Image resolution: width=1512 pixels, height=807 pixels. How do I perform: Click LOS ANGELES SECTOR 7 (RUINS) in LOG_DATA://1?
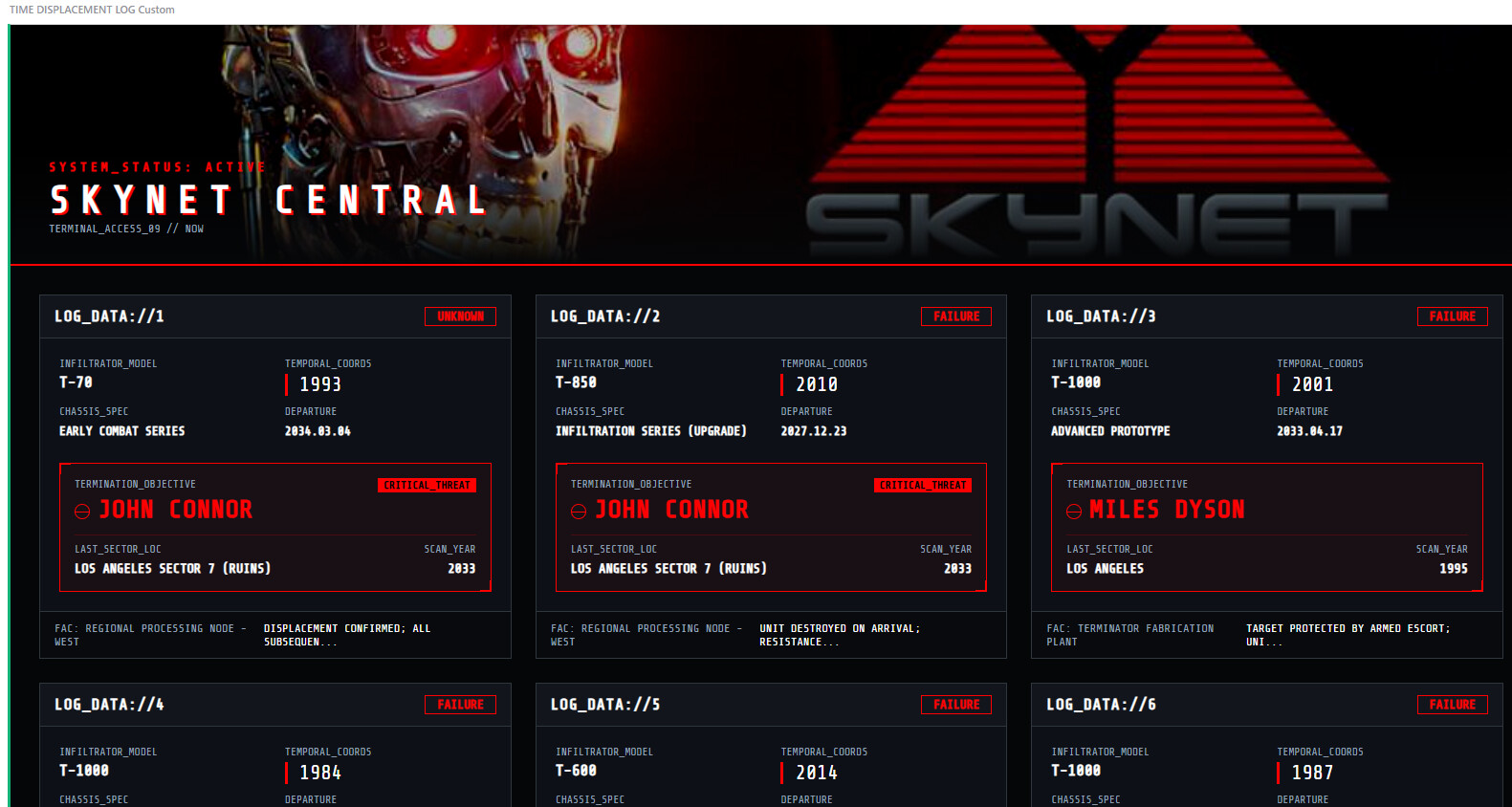tap(173, 569)
